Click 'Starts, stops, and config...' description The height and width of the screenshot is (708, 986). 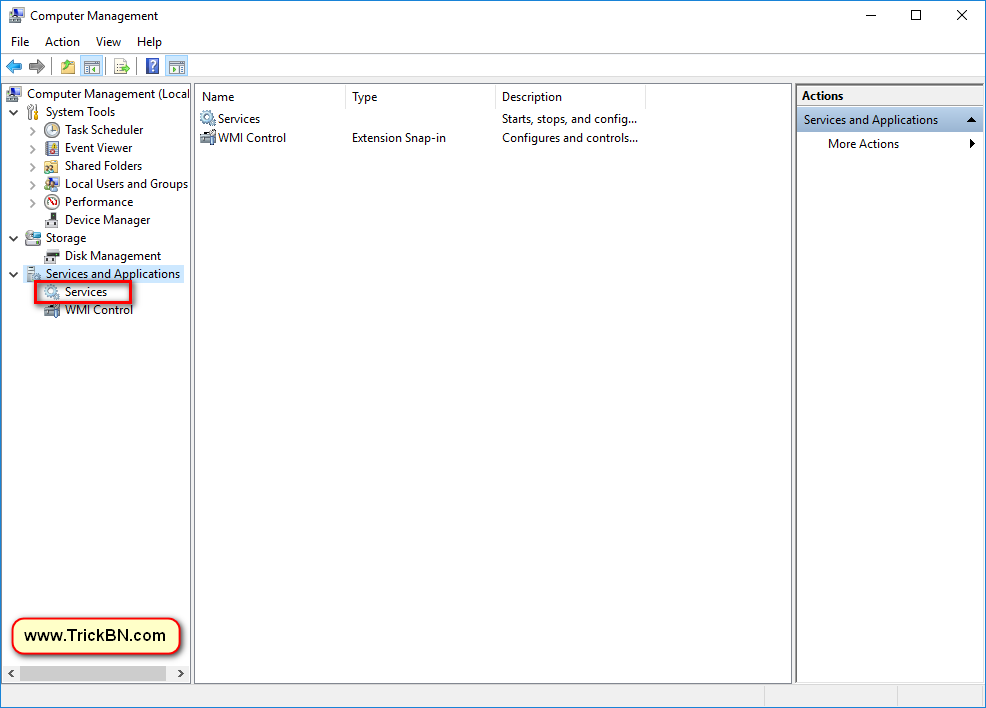pyautogui.click(x=569, y=119)
